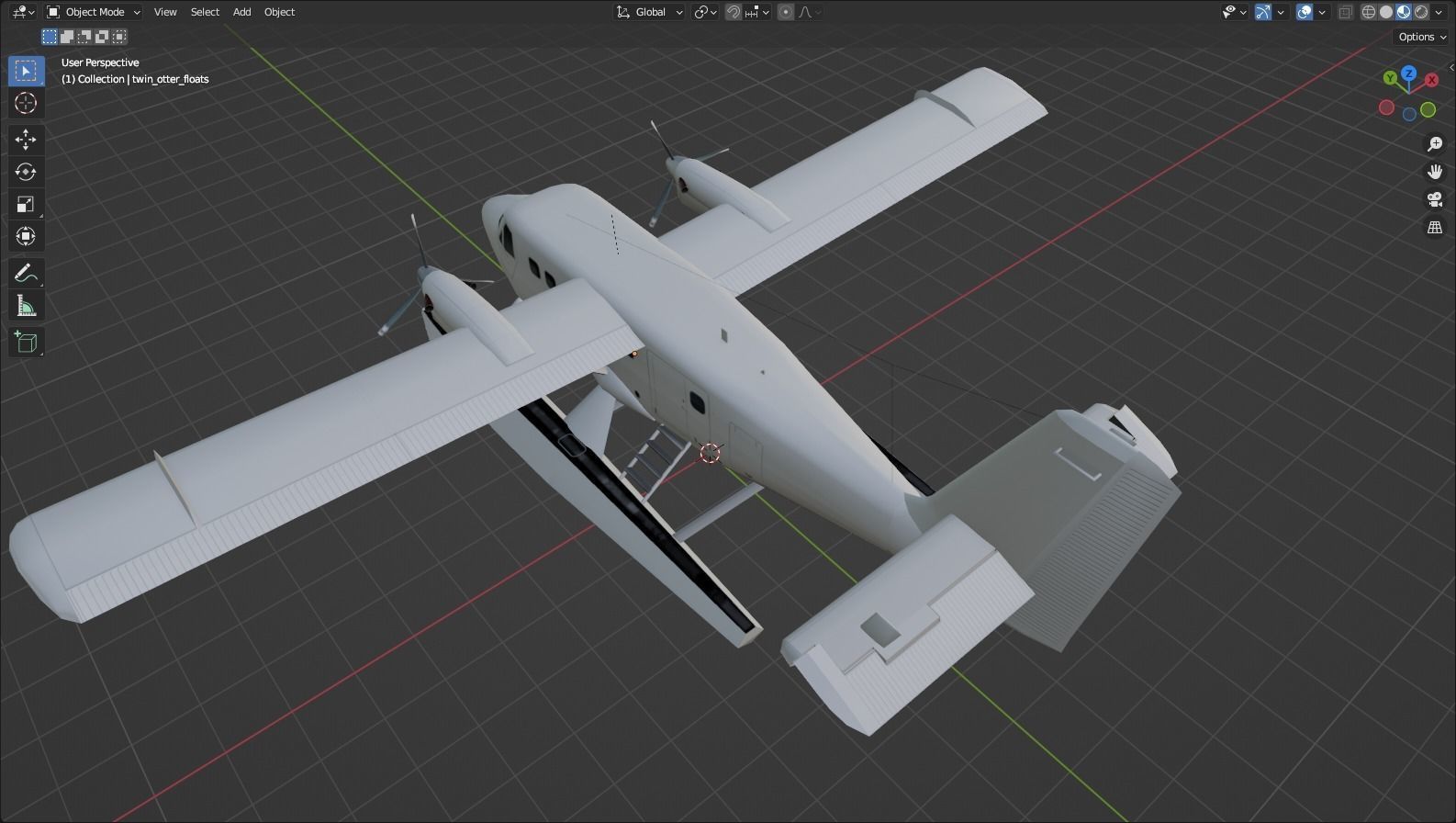
Task: Open the Object Mode dropdown
Action: (x=94, y=12)
